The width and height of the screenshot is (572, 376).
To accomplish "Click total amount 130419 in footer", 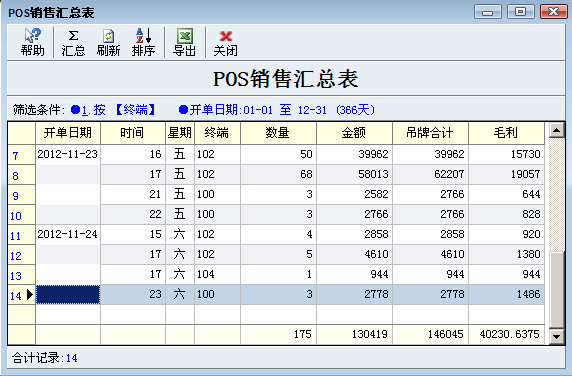I will tap(354, 334).
